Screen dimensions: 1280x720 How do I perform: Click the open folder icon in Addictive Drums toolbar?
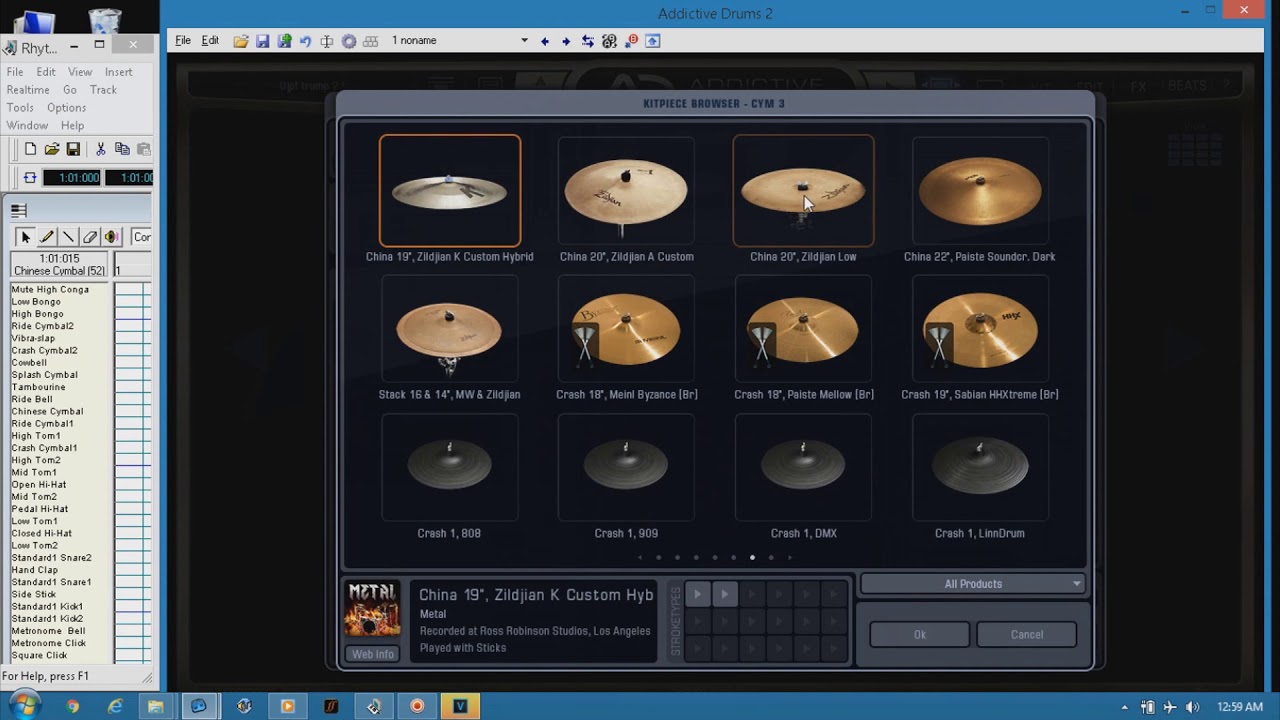241,41
